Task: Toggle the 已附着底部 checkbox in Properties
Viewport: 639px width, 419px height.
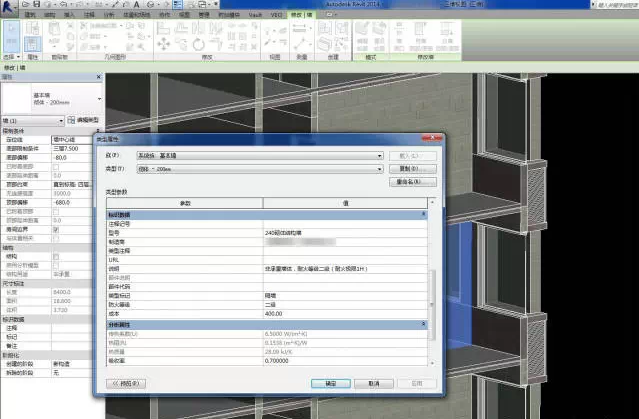Action: pyautogui.click(x=55, y=166)
